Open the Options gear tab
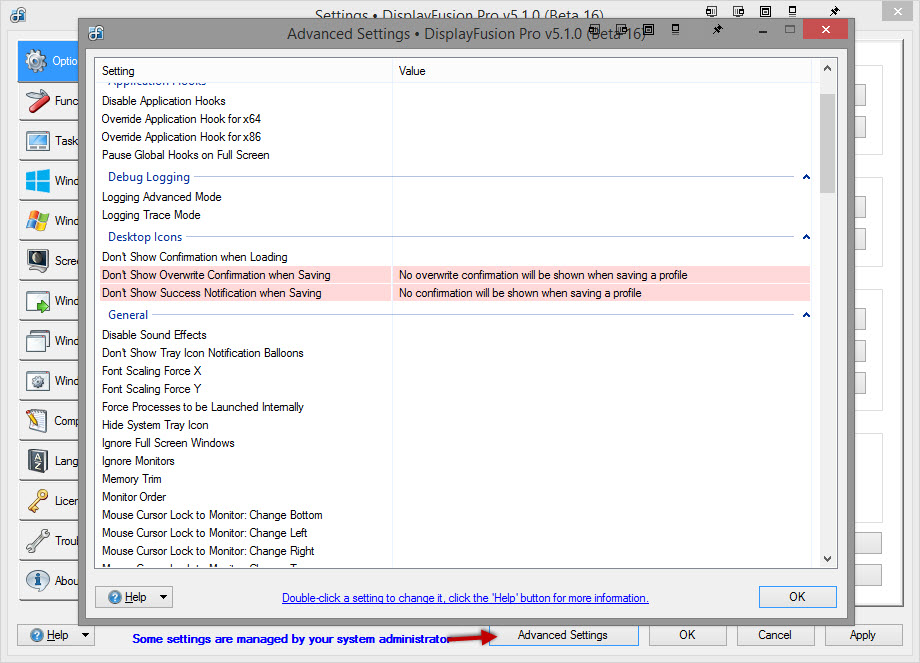Screen dimensions: 920x663 point(37,61)
